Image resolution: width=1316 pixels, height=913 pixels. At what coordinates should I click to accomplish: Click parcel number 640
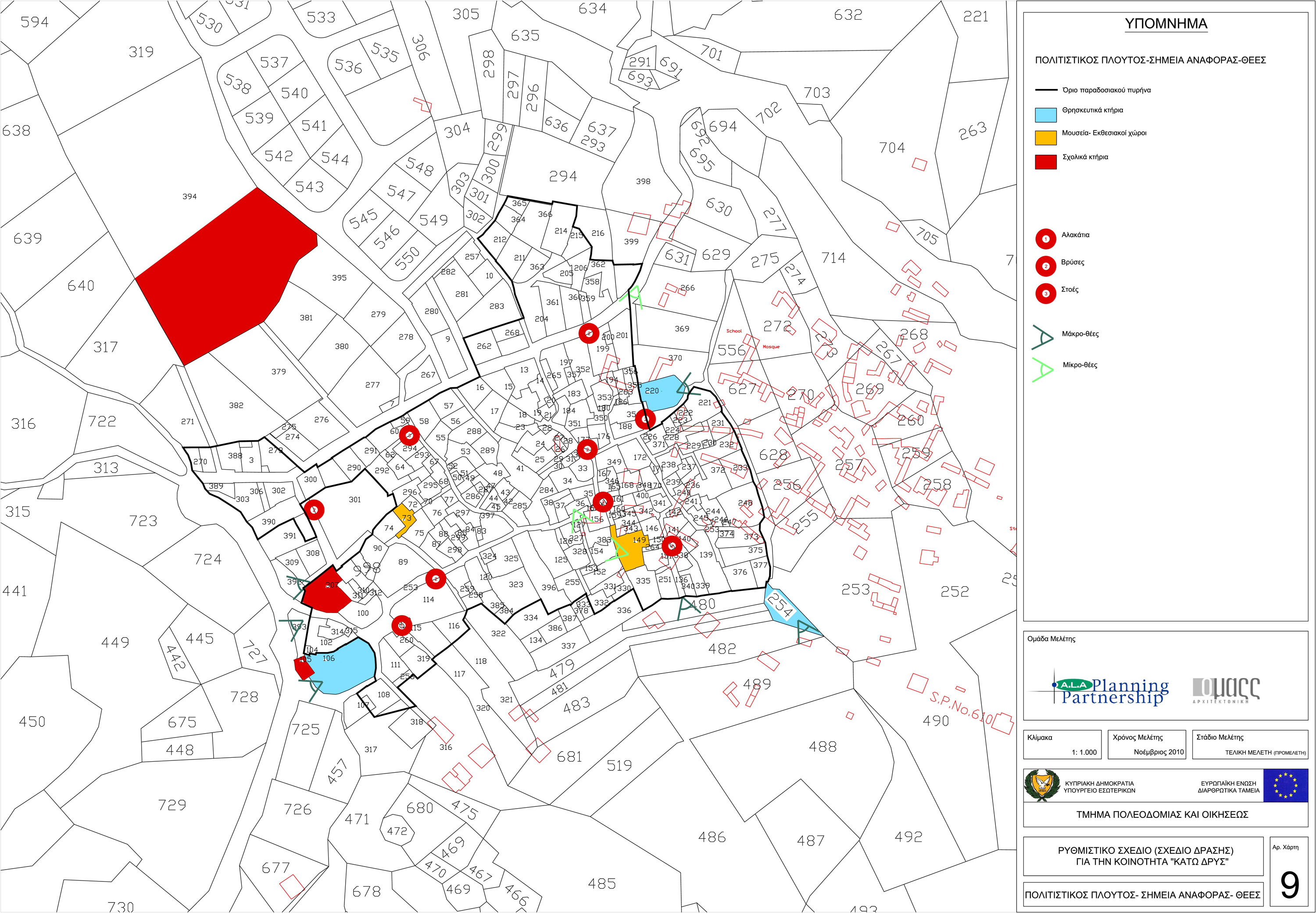click(81, 285)
